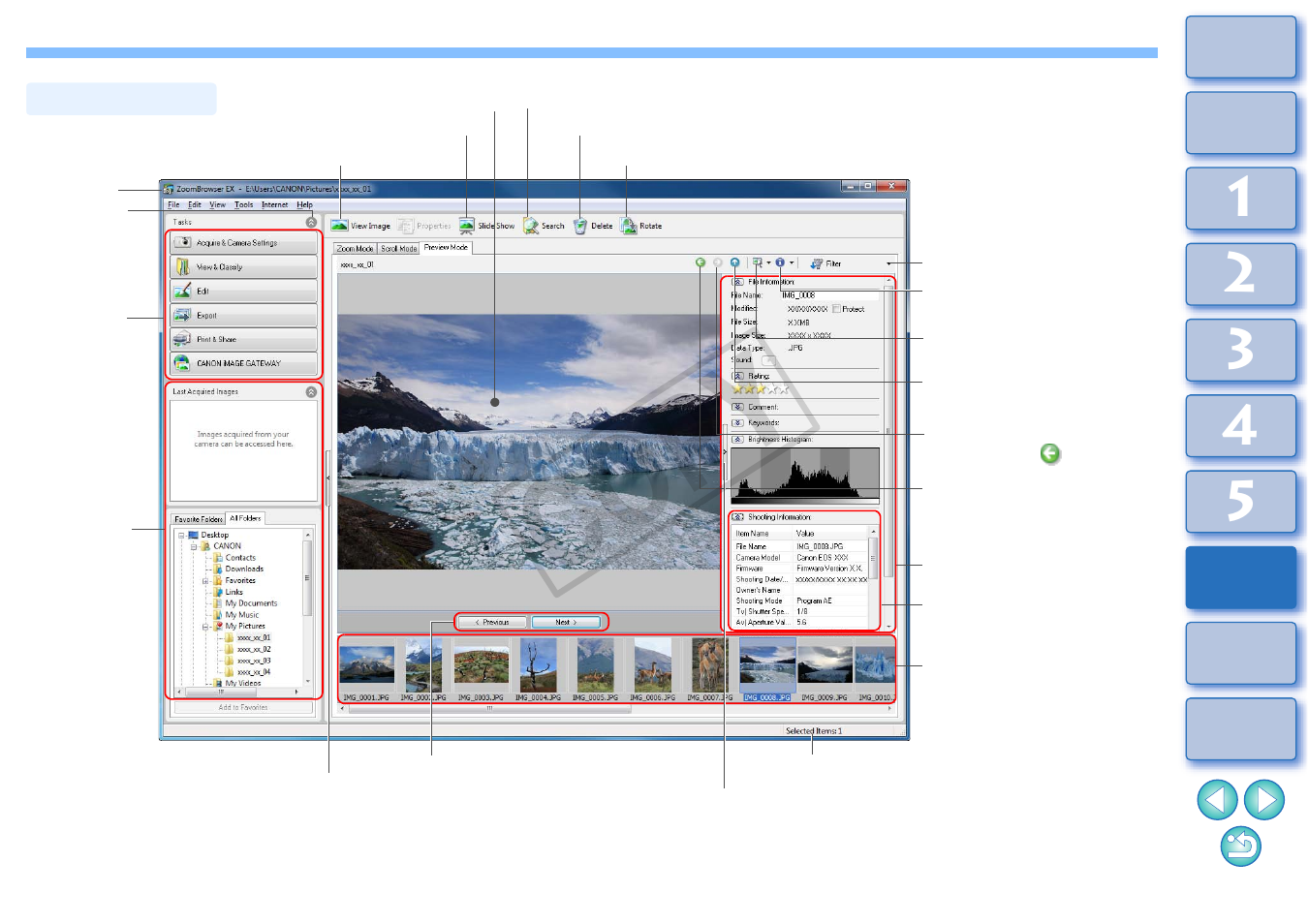1308x924 pixels.
Task: Switch to Scroll Mode tab
Action: (398, 249)
